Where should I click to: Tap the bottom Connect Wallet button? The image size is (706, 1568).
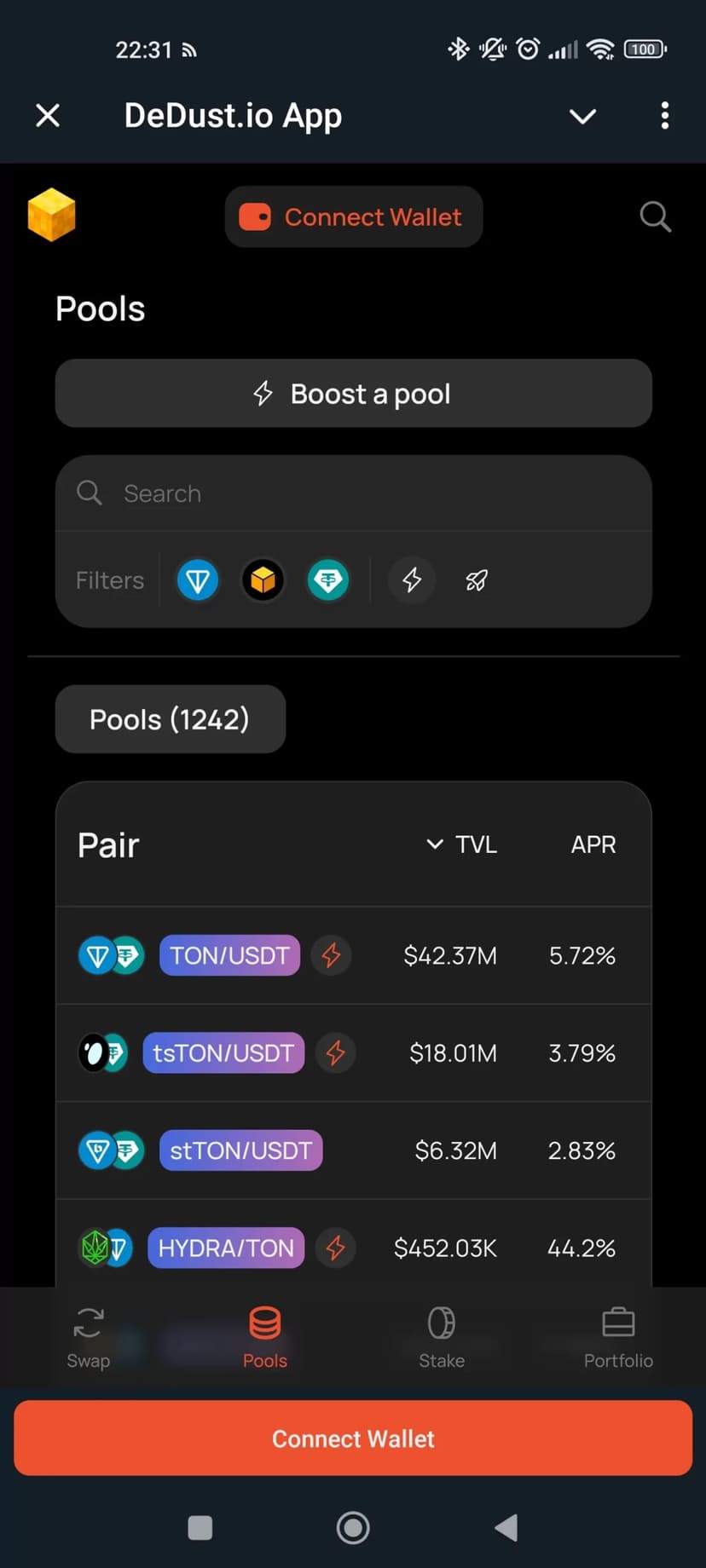pyautogui.click(x=353, y=1438)
